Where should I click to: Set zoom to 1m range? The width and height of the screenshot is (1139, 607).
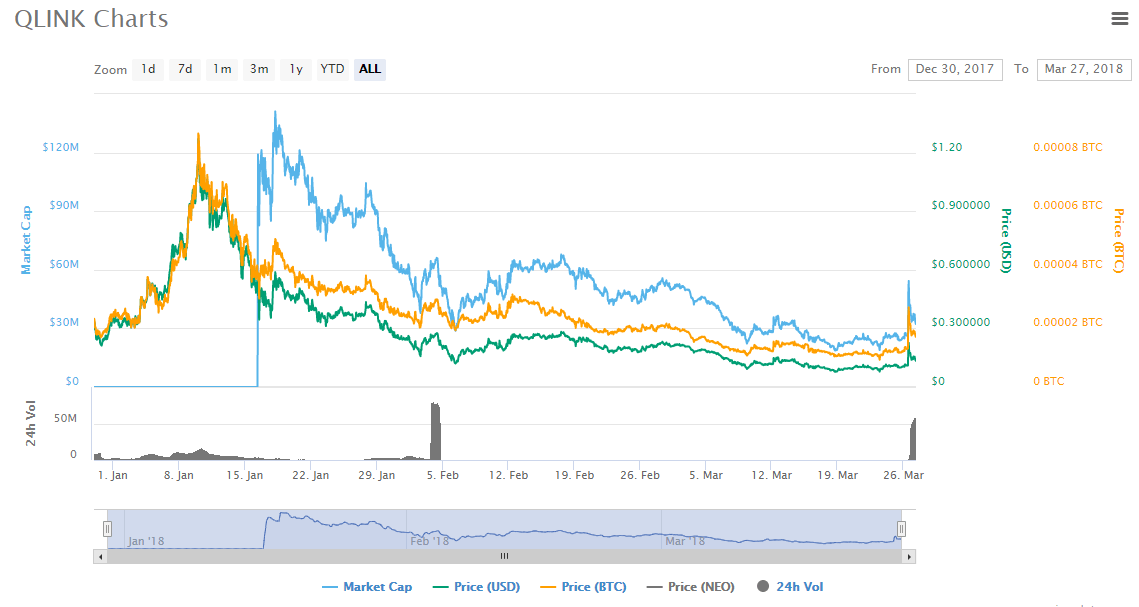[x=222, y=69]
